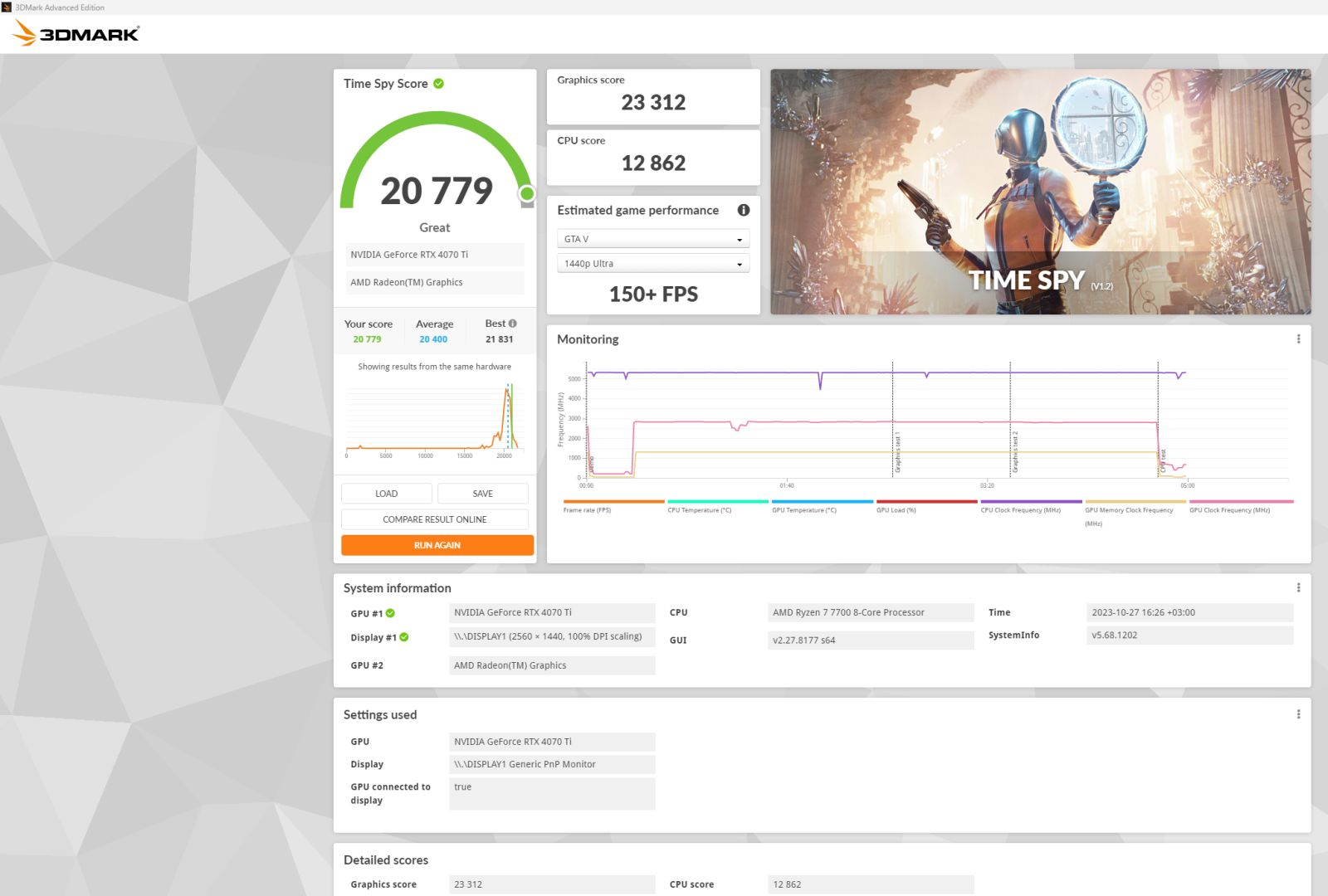Image resolution: width=1328 pixels, height=896 pixels.
Task: Open the Monitoring panel three-dot menu
Action: point(1298,338)
